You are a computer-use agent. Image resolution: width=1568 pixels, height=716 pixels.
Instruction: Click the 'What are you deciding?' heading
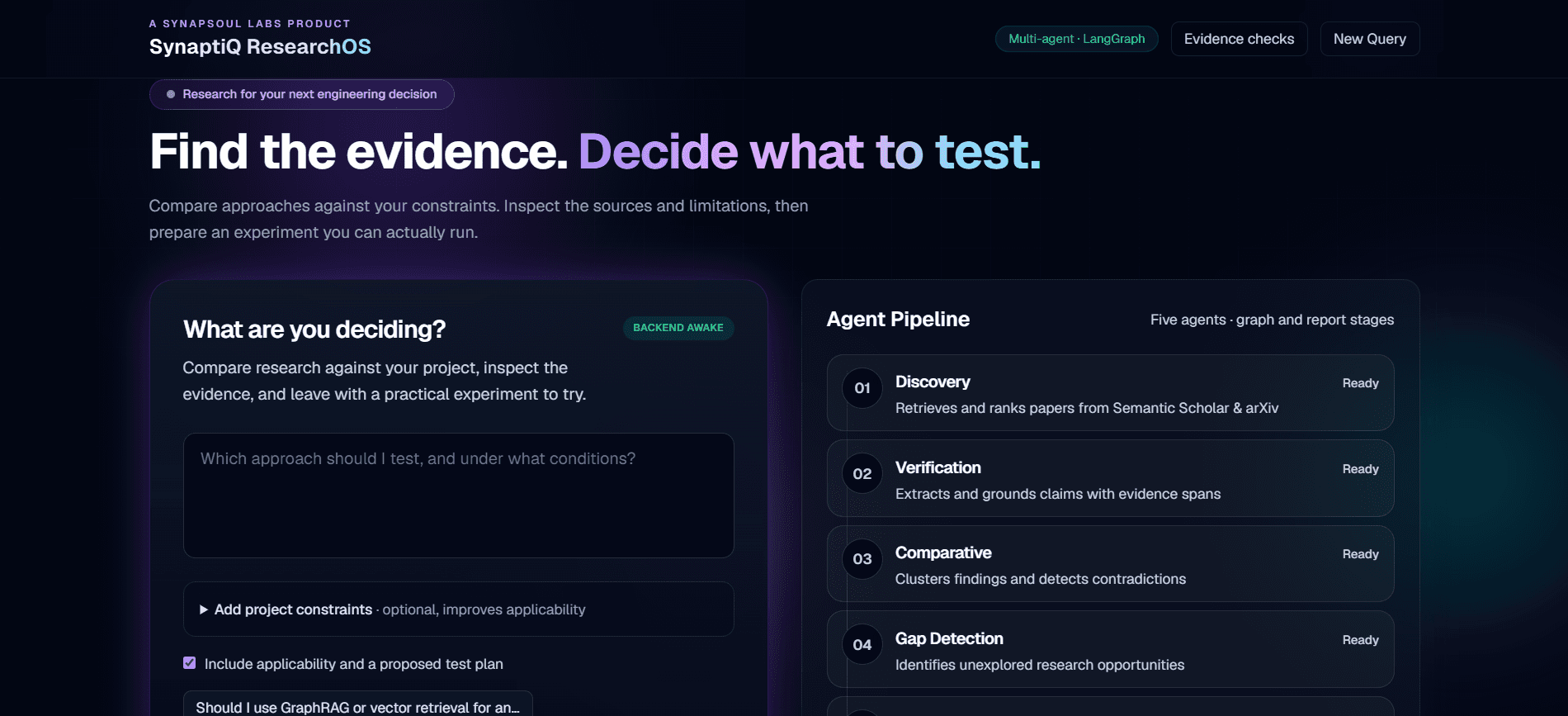[314, 330]
